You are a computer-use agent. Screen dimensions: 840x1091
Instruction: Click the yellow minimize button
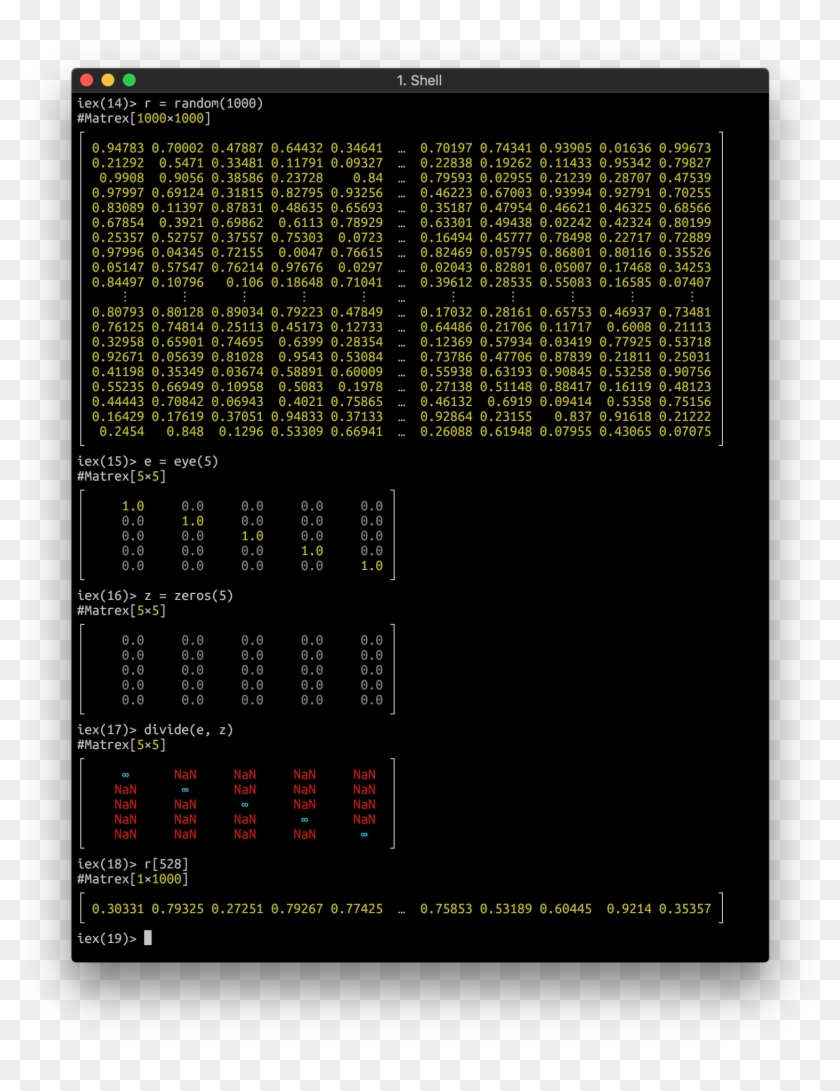pos(105,78)
